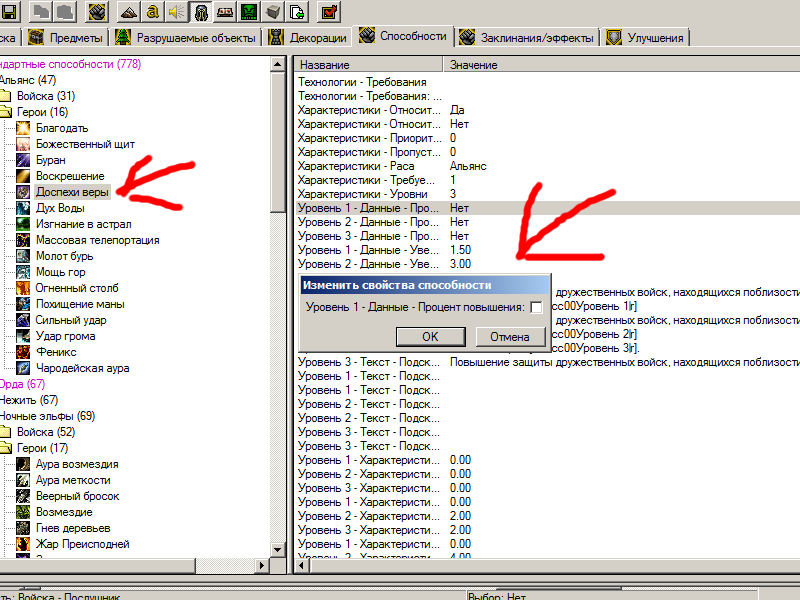Click the Молот бурь ability icon
The image size is (800, 600).
pyautogui.click(x=23, y=256)
